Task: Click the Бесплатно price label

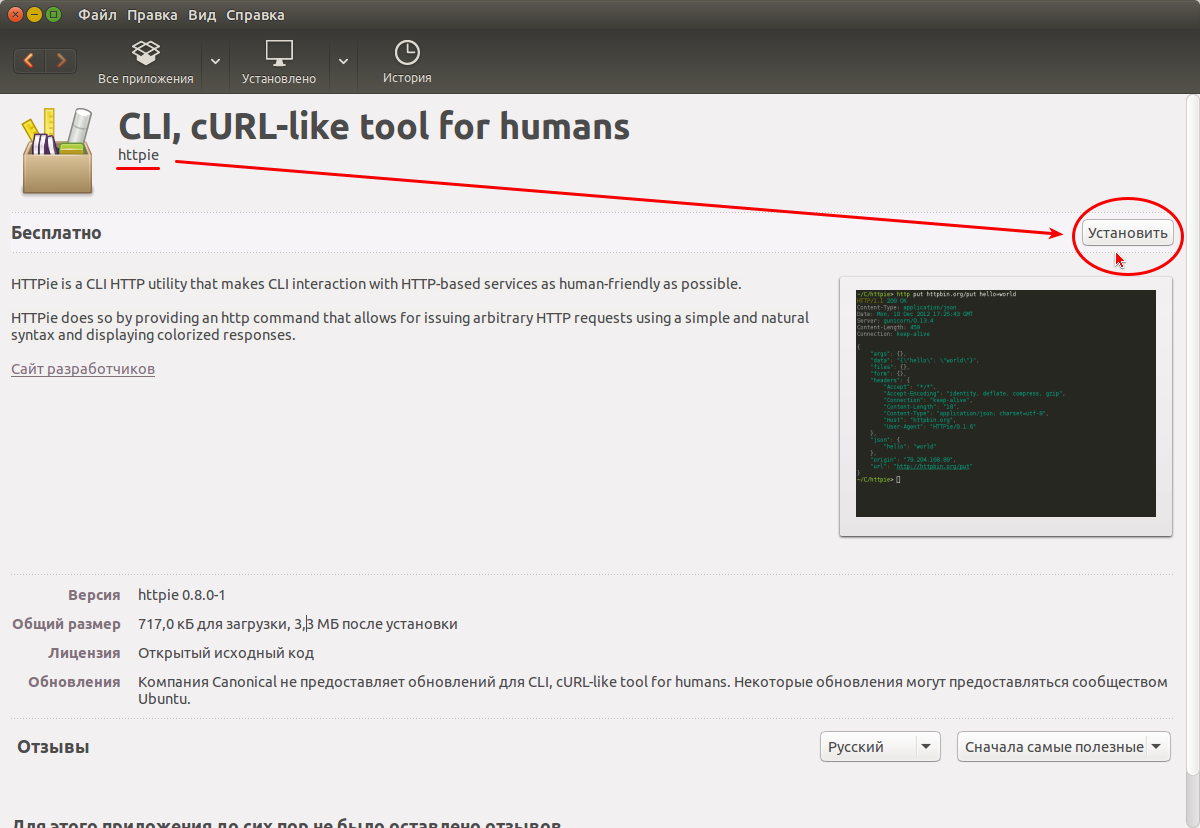Action: pos(56,233)
